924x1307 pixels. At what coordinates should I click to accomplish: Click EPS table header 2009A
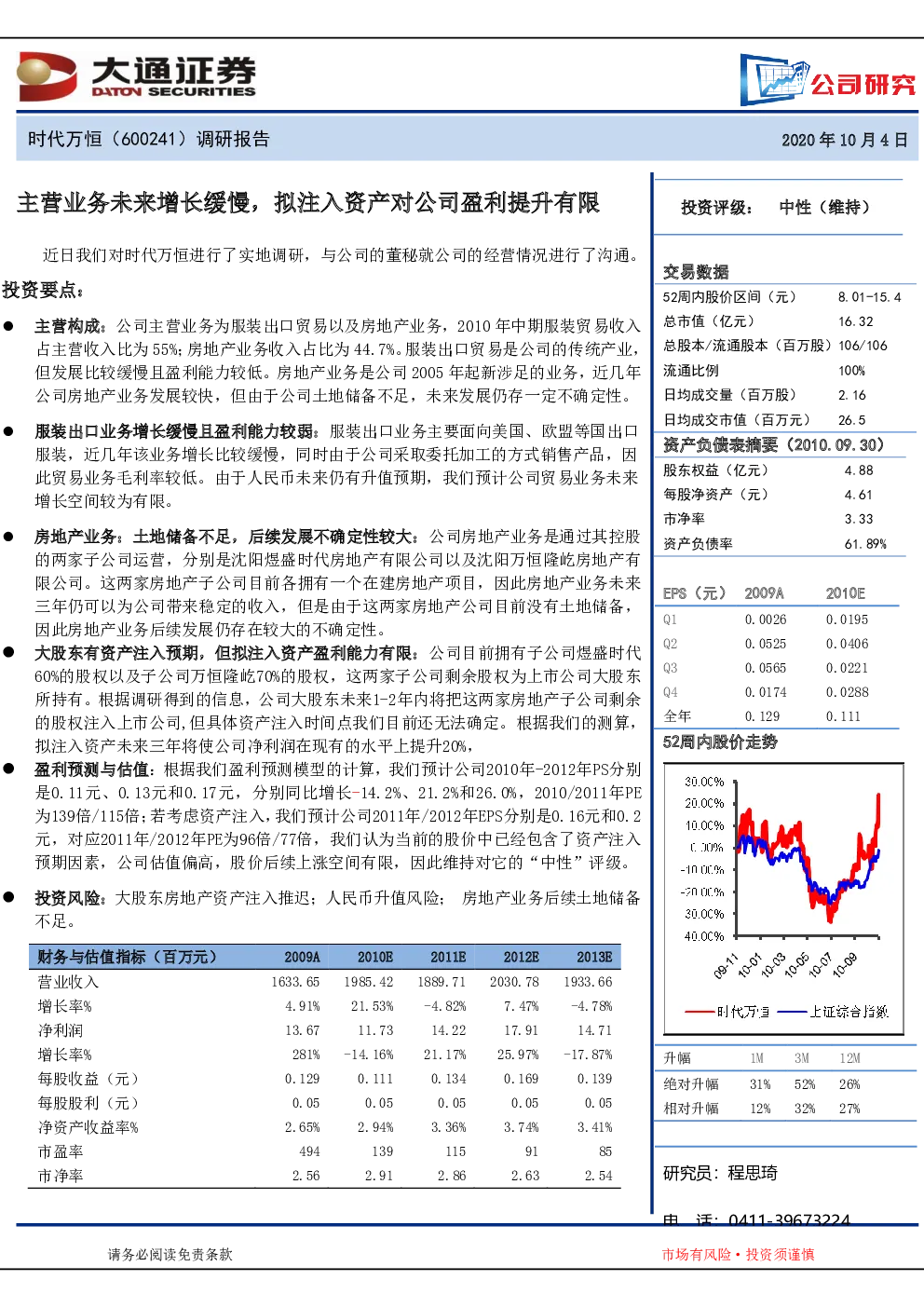(764, 593)
